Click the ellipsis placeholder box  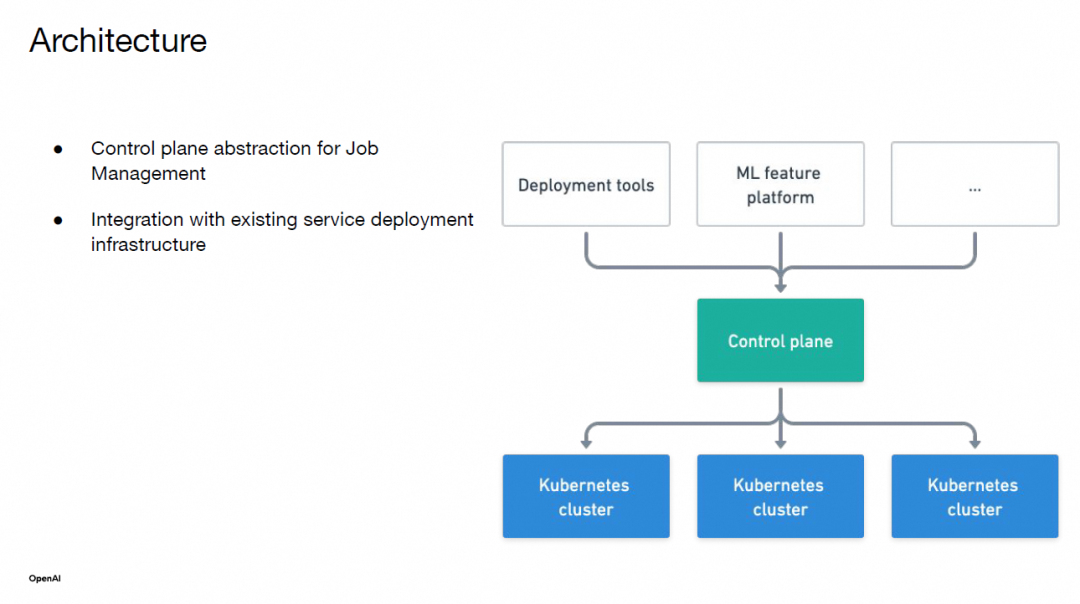tap(975, 184)
